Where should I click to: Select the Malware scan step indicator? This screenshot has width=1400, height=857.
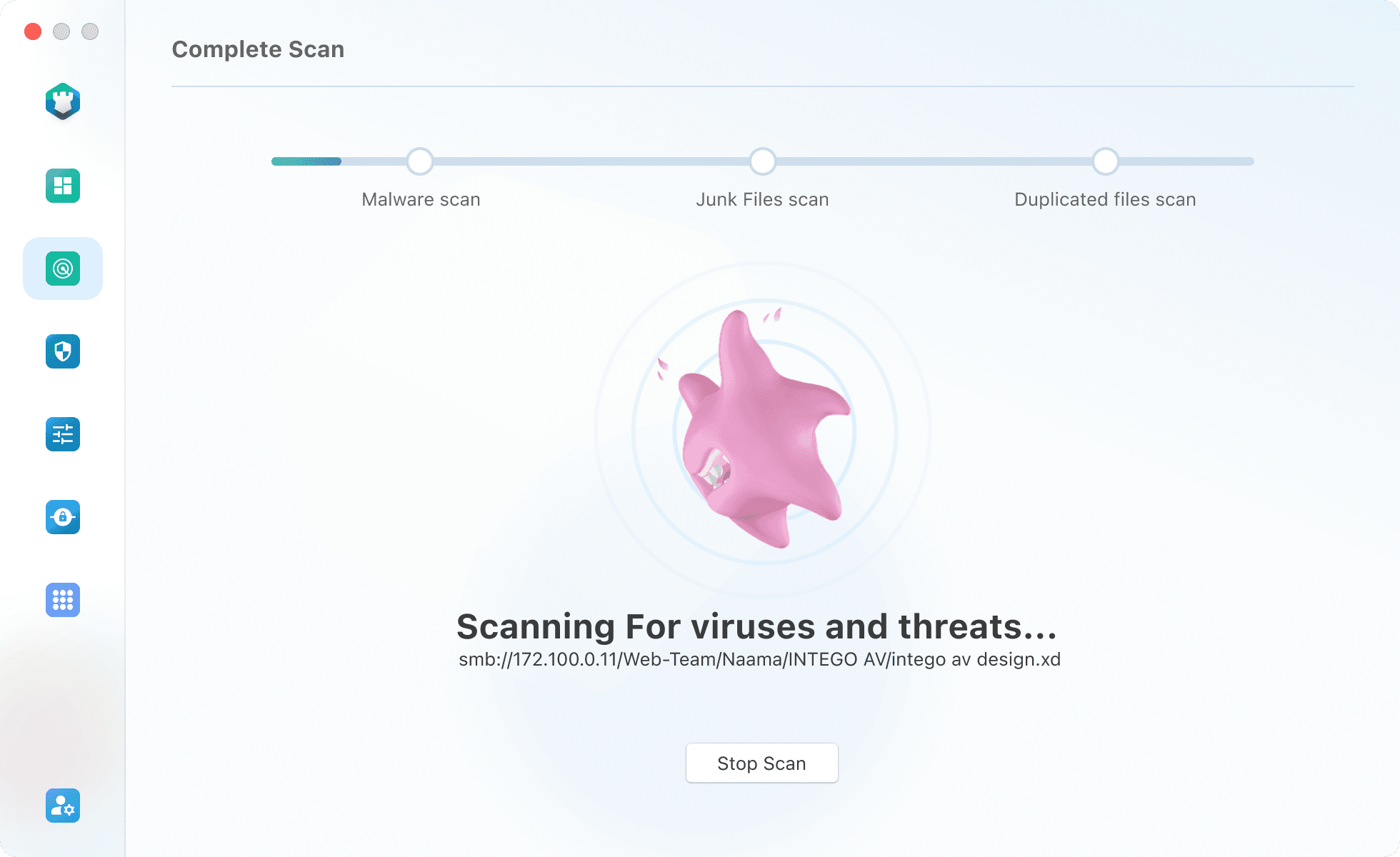point(421,161)
